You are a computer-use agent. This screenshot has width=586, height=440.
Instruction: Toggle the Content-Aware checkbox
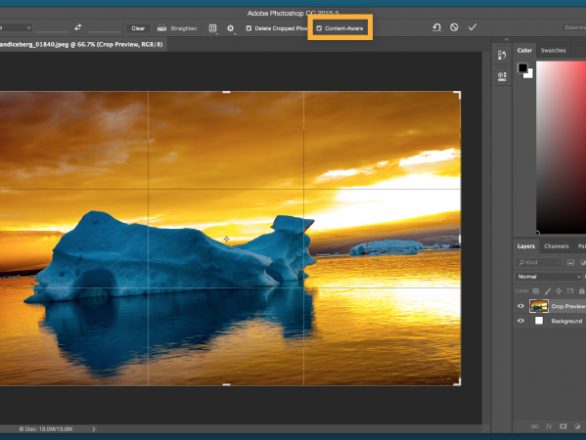pyautogui.click(x=319, y=28)
